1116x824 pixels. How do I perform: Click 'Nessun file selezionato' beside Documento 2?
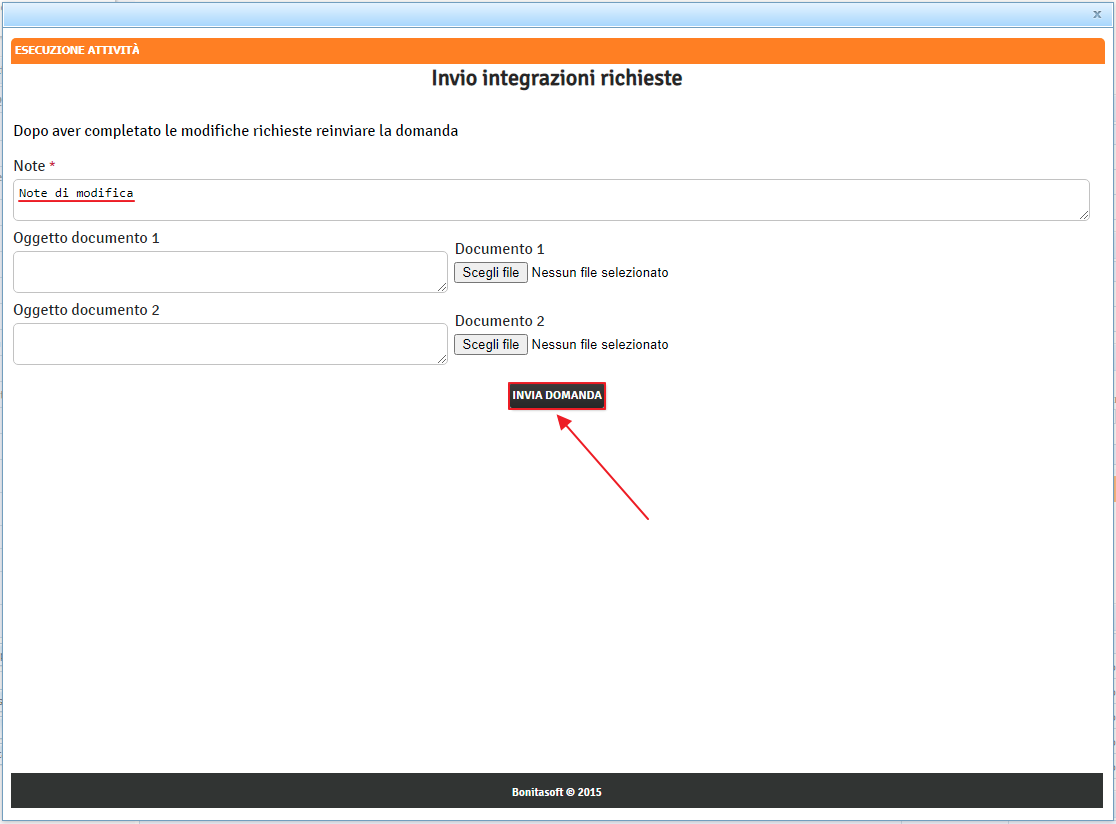(x=600, y=345)
